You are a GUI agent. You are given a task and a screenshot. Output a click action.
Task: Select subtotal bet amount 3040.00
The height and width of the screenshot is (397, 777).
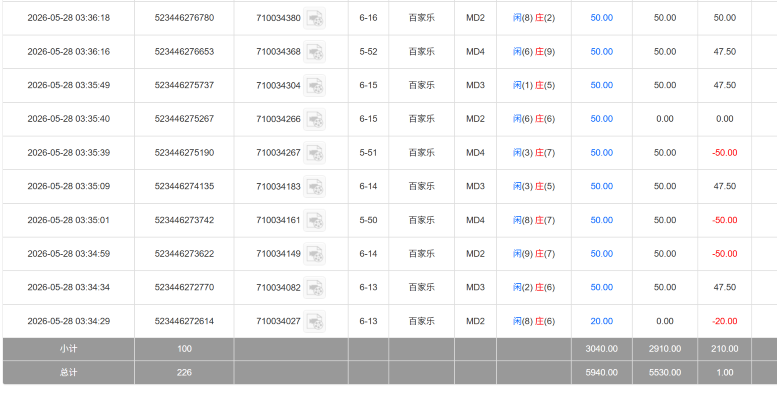pos(602,349)
